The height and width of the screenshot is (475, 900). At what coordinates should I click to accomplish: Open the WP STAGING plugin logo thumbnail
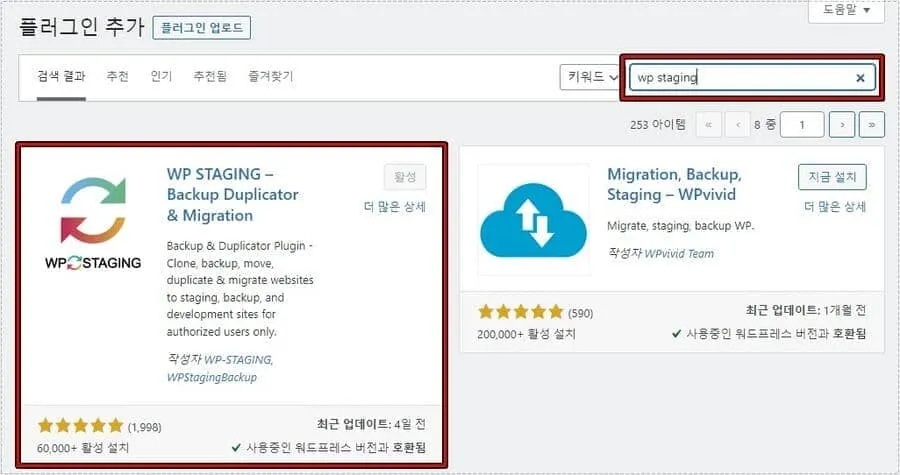[x=93, y=224]
